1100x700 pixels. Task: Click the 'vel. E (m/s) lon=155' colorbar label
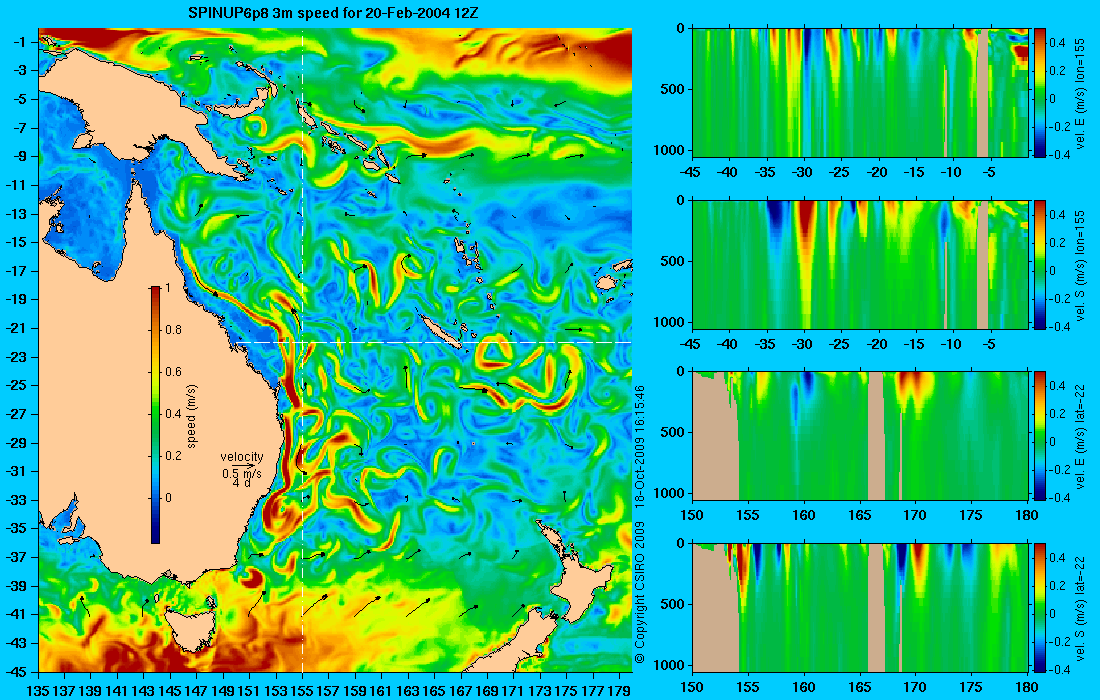click(x=1080, y=93)
